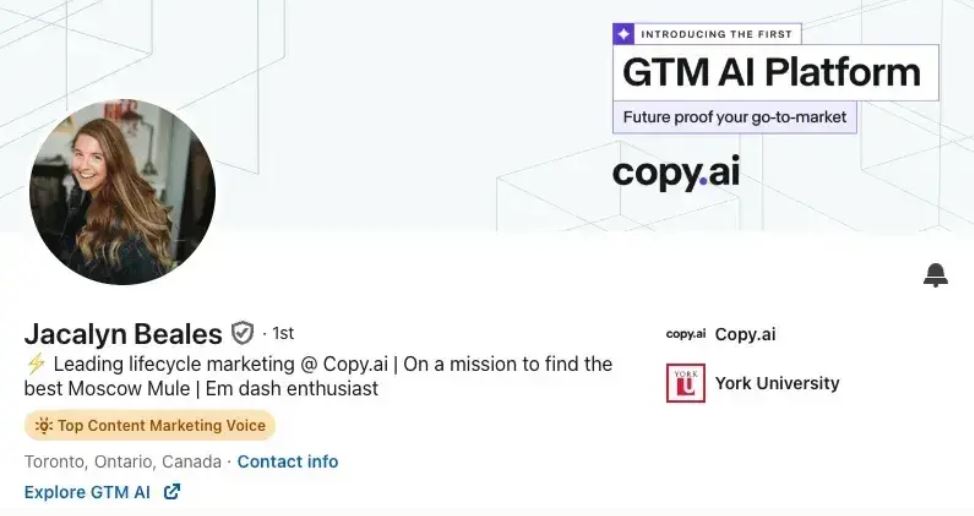
Task: Open the Explore GTM AI link
Action: [87, 492]
